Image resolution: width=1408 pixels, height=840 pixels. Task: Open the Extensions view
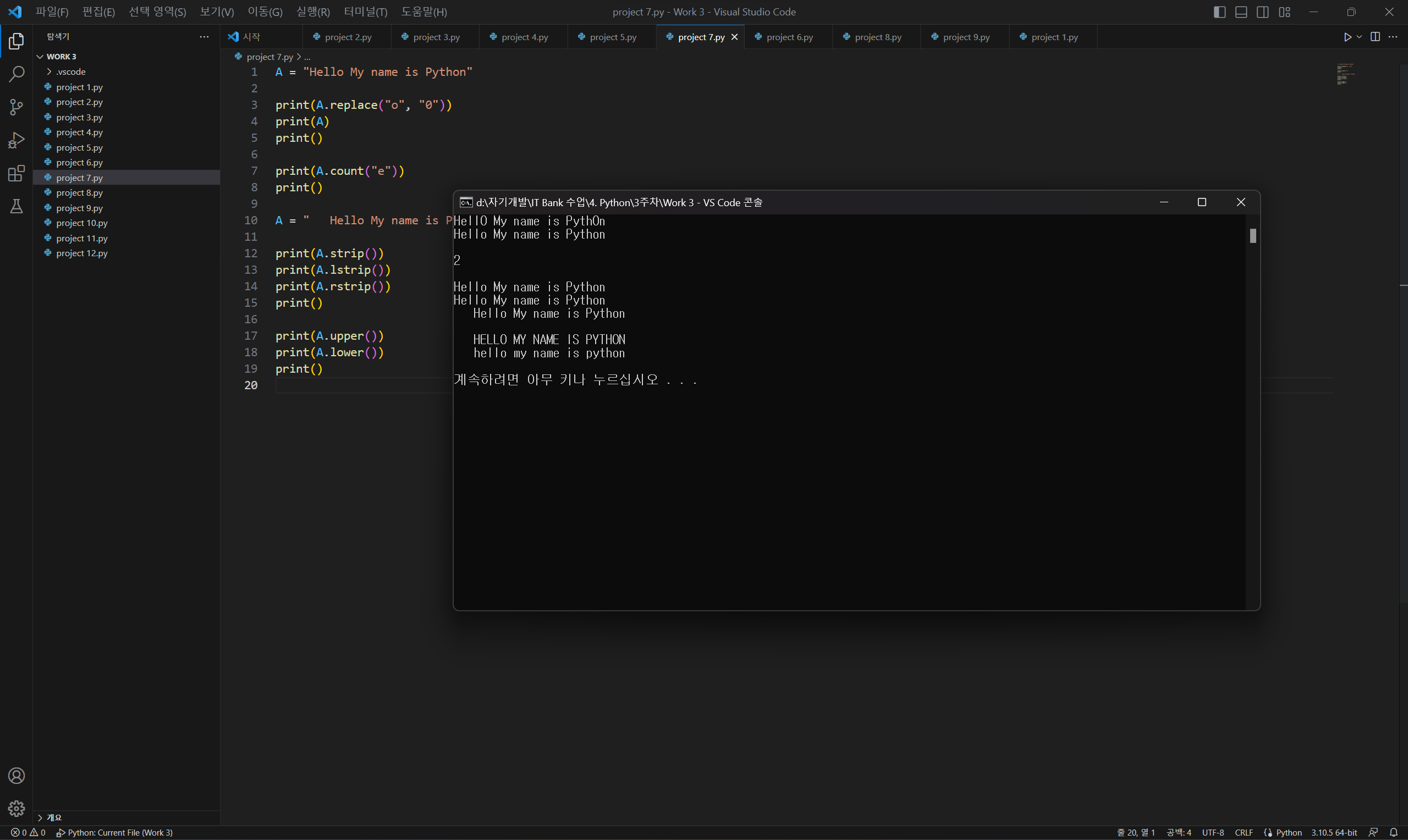click(16, 173)
